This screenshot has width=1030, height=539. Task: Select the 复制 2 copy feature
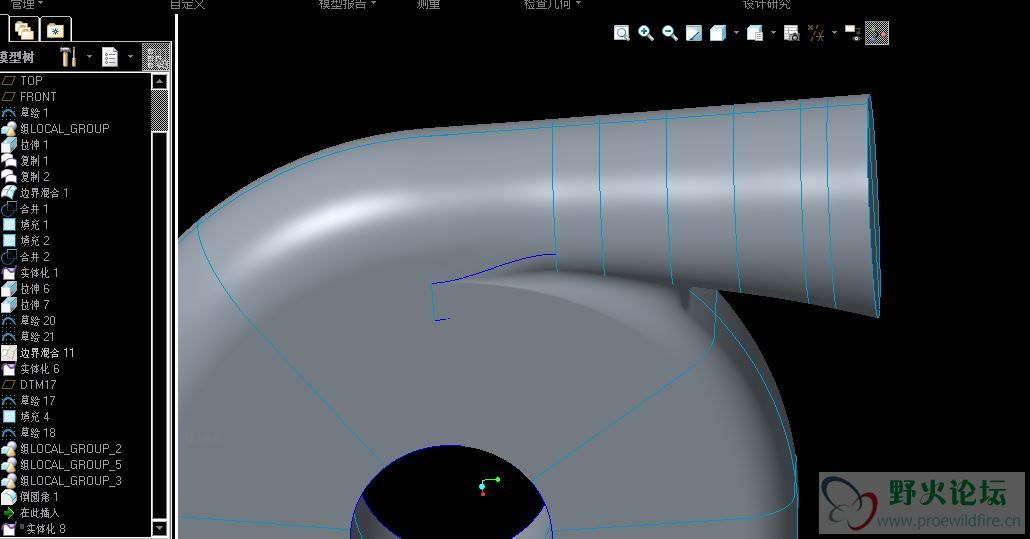coord(26,177)
